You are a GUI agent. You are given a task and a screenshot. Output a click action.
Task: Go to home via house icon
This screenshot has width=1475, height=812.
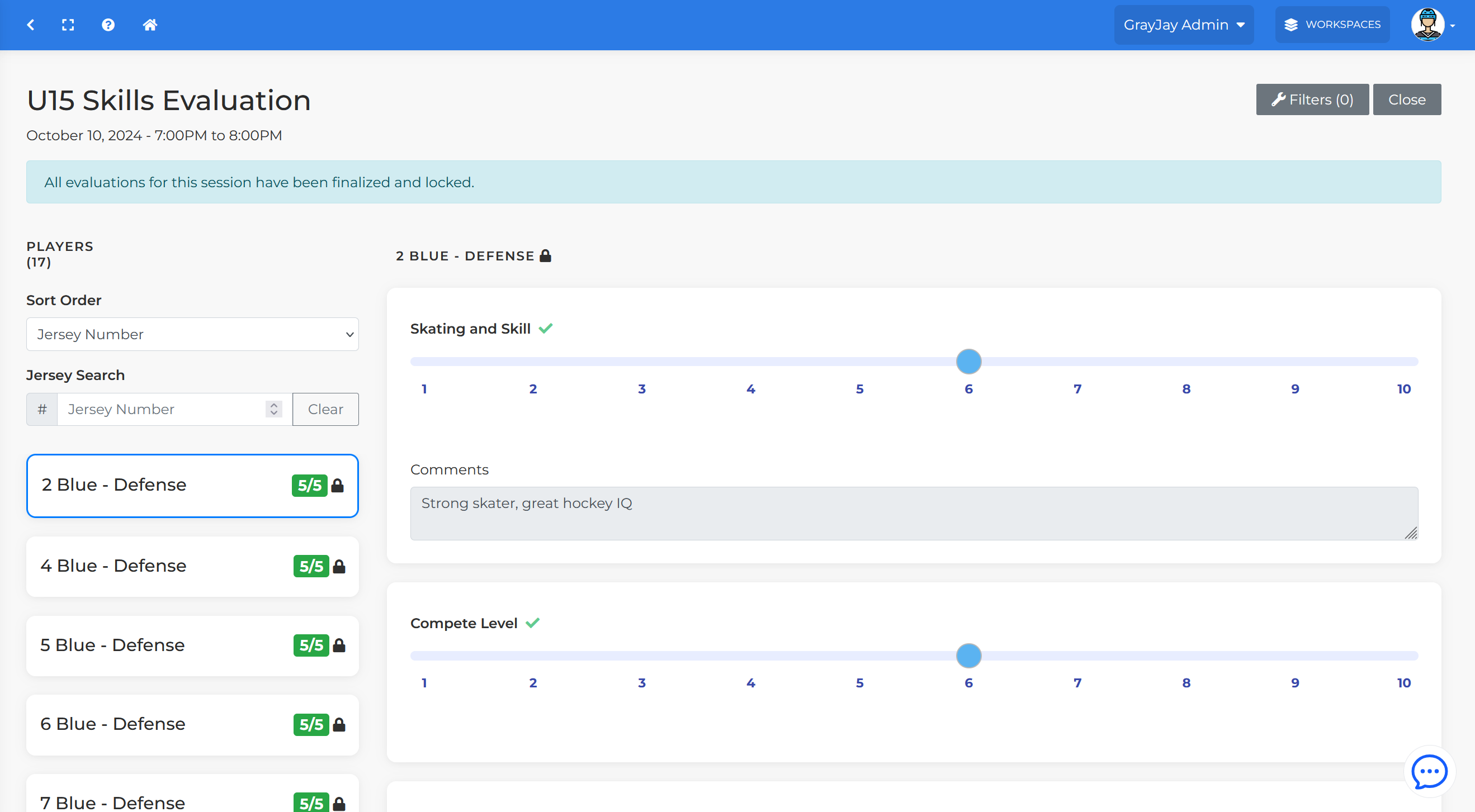pos(150,25)
